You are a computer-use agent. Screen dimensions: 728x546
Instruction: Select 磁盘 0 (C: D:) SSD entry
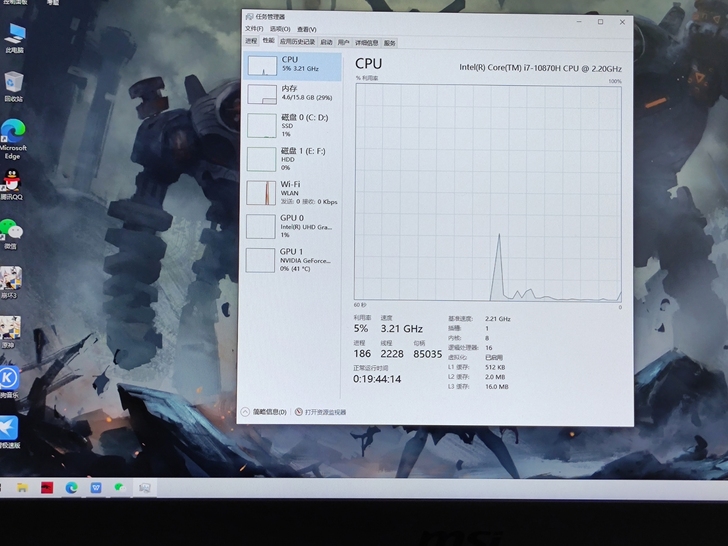click(x=292, y=125)
